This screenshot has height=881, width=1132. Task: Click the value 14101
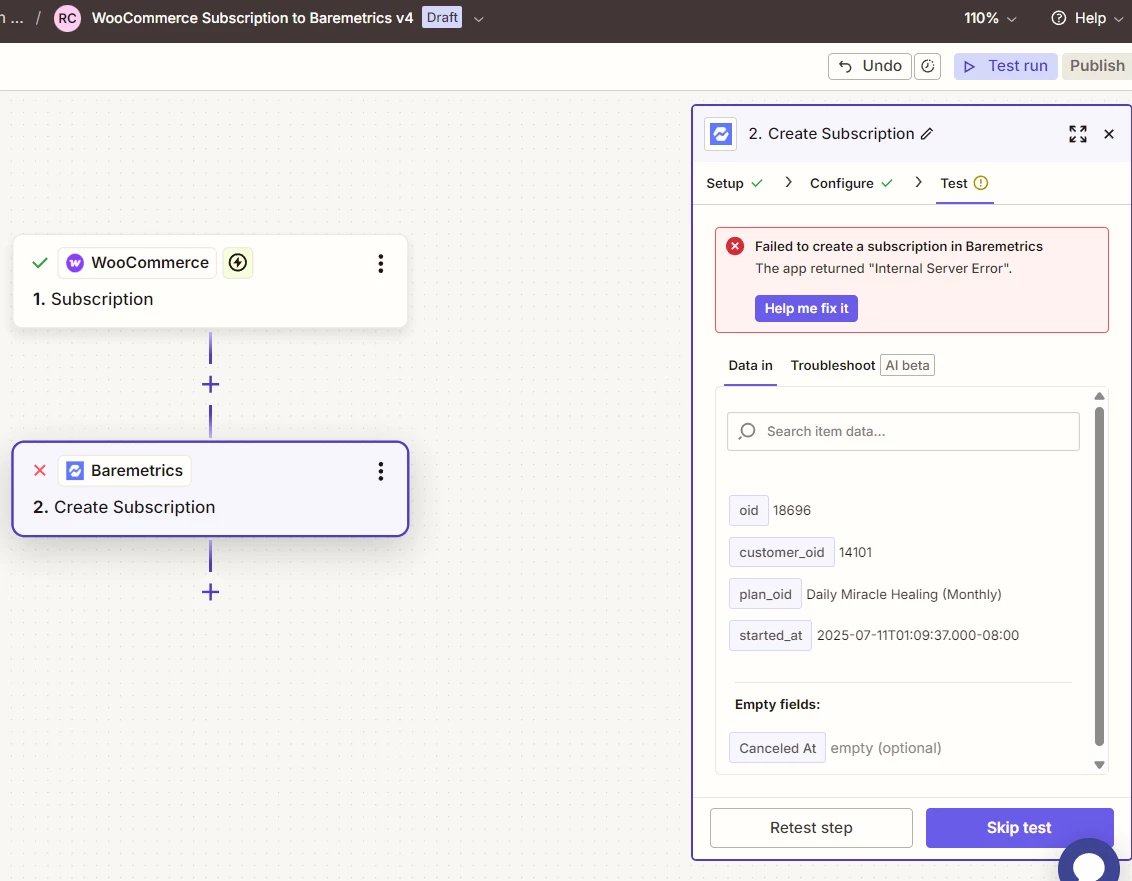855,552
